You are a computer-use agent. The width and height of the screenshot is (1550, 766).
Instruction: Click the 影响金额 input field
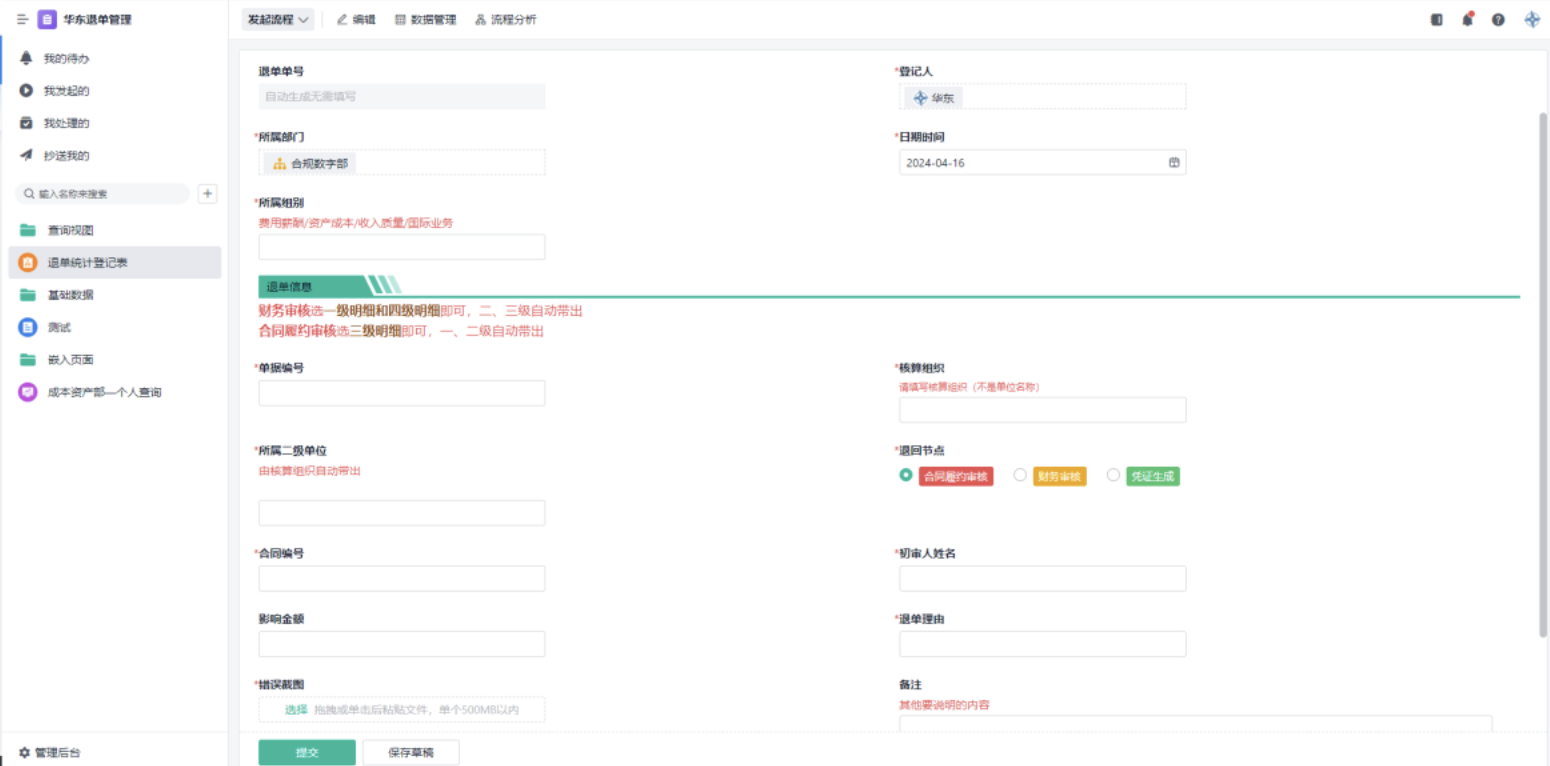point(402,644)
